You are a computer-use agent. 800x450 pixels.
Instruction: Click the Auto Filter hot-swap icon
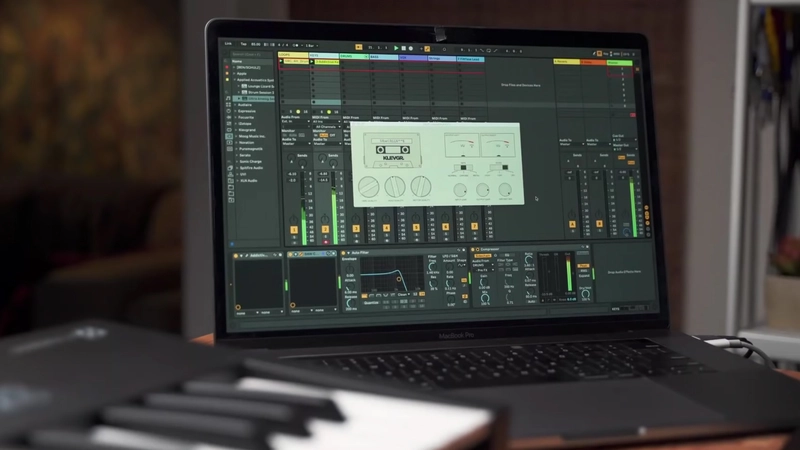[x=458, y=251]
